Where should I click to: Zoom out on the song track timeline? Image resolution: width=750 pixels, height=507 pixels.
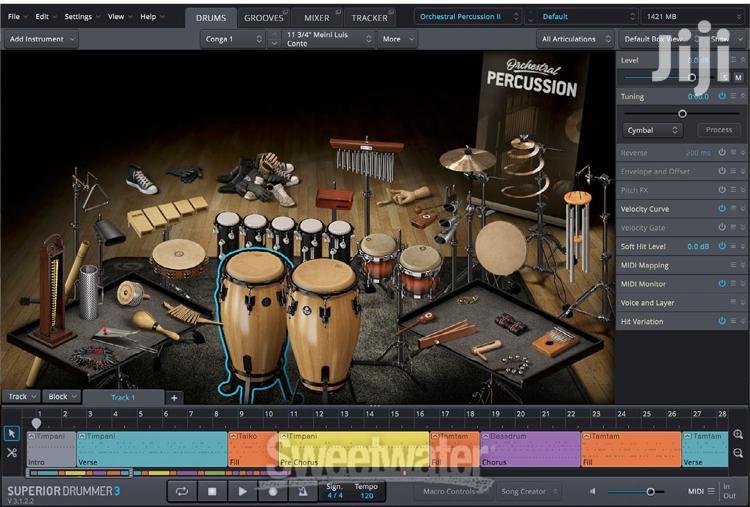pyautogui.click(x=738, y=452)
